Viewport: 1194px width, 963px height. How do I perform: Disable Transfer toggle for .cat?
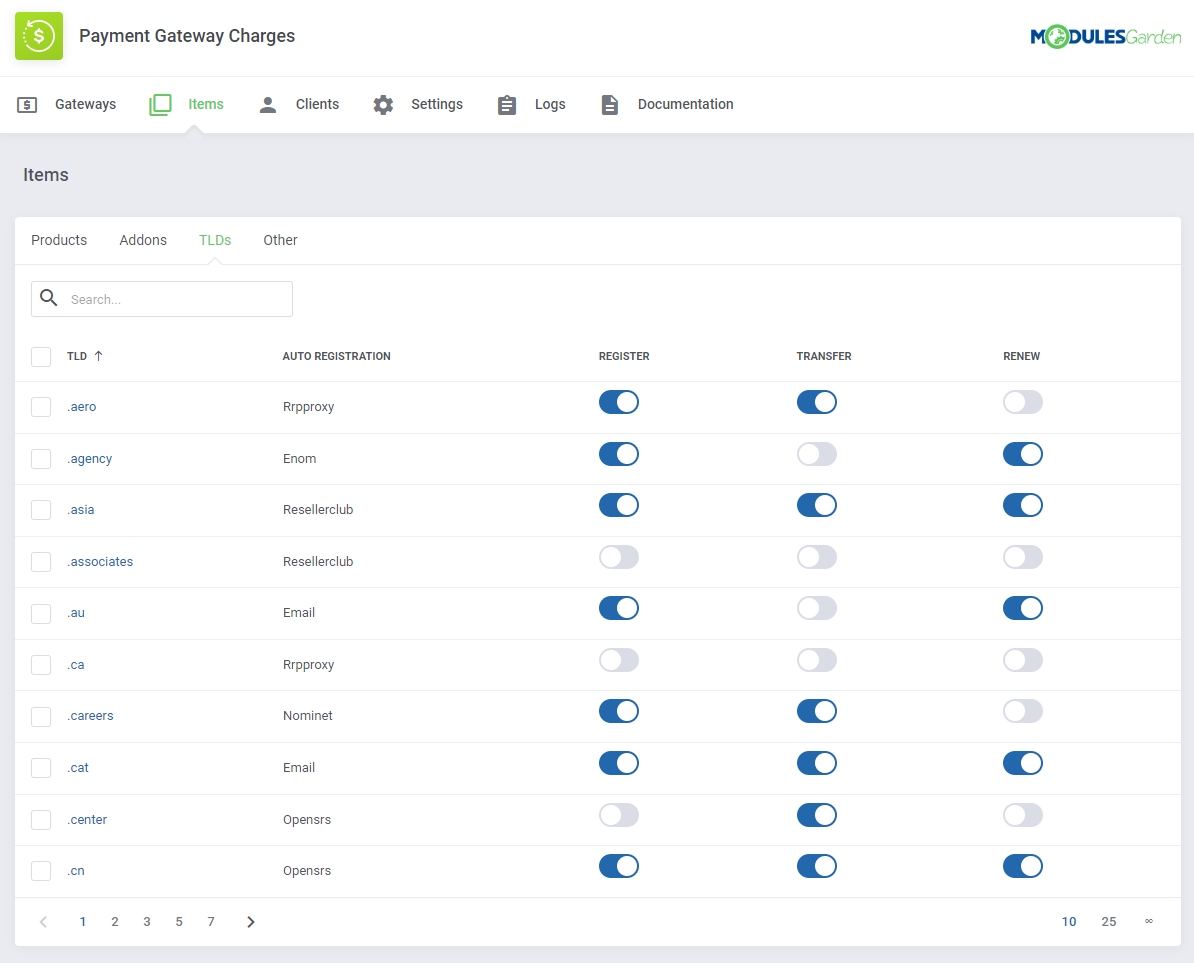coord(817,763)
